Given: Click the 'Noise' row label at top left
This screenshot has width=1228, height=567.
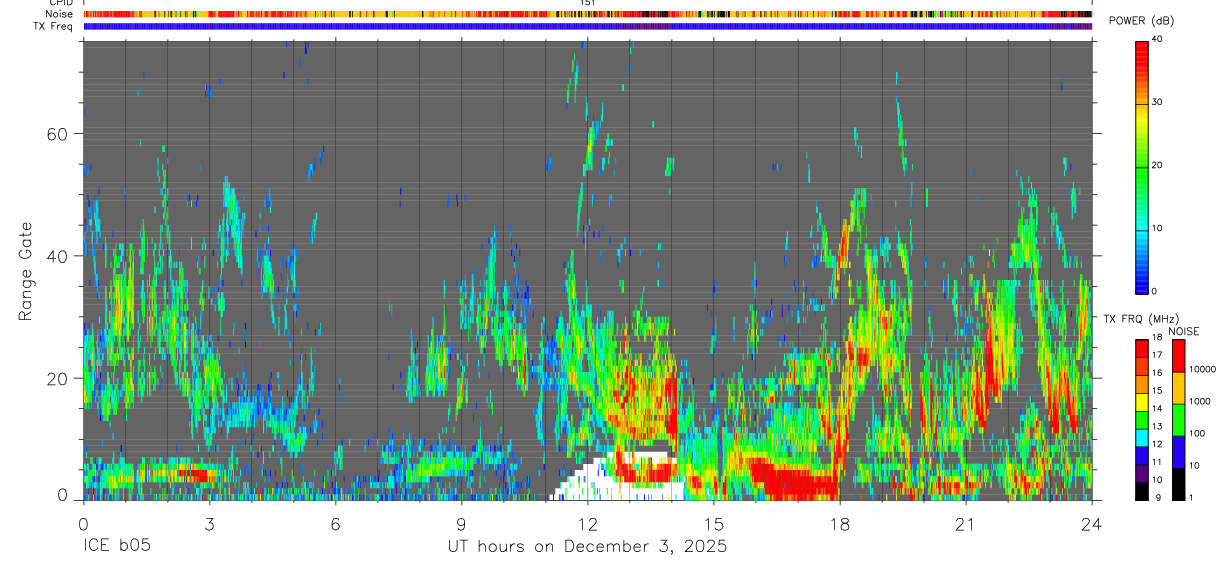Looking at the screenshot, I should point(60,14).
